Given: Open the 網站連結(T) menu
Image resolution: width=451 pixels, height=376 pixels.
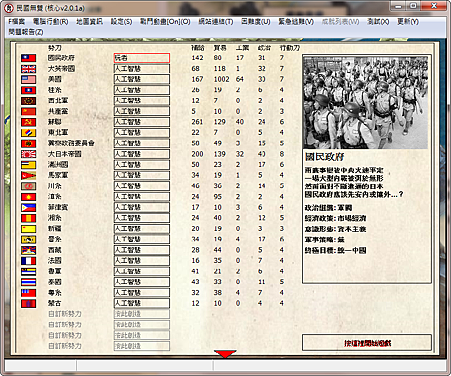Looking at the screenshot, I should coord(216,22).
